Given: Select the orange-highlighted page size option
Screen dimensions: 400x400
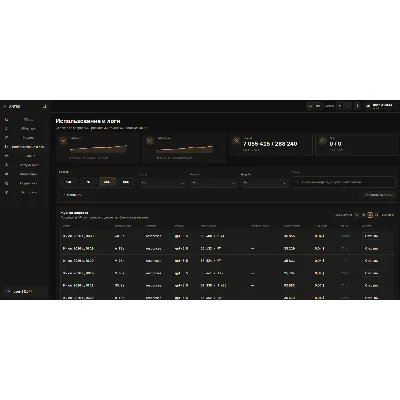Looking at the screenshot, I should click(x=370, y=215).
